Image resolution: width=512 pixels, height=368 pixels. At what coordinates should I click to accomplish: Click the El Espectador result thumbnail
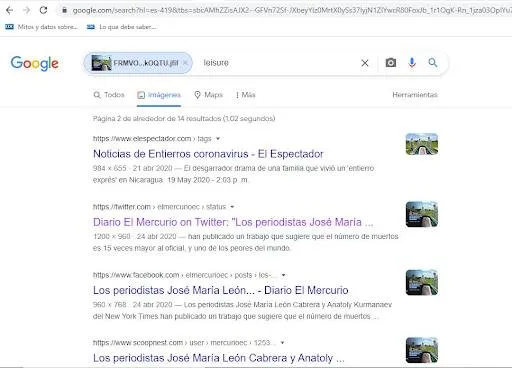pyautogui.click(x=422, y=144)
